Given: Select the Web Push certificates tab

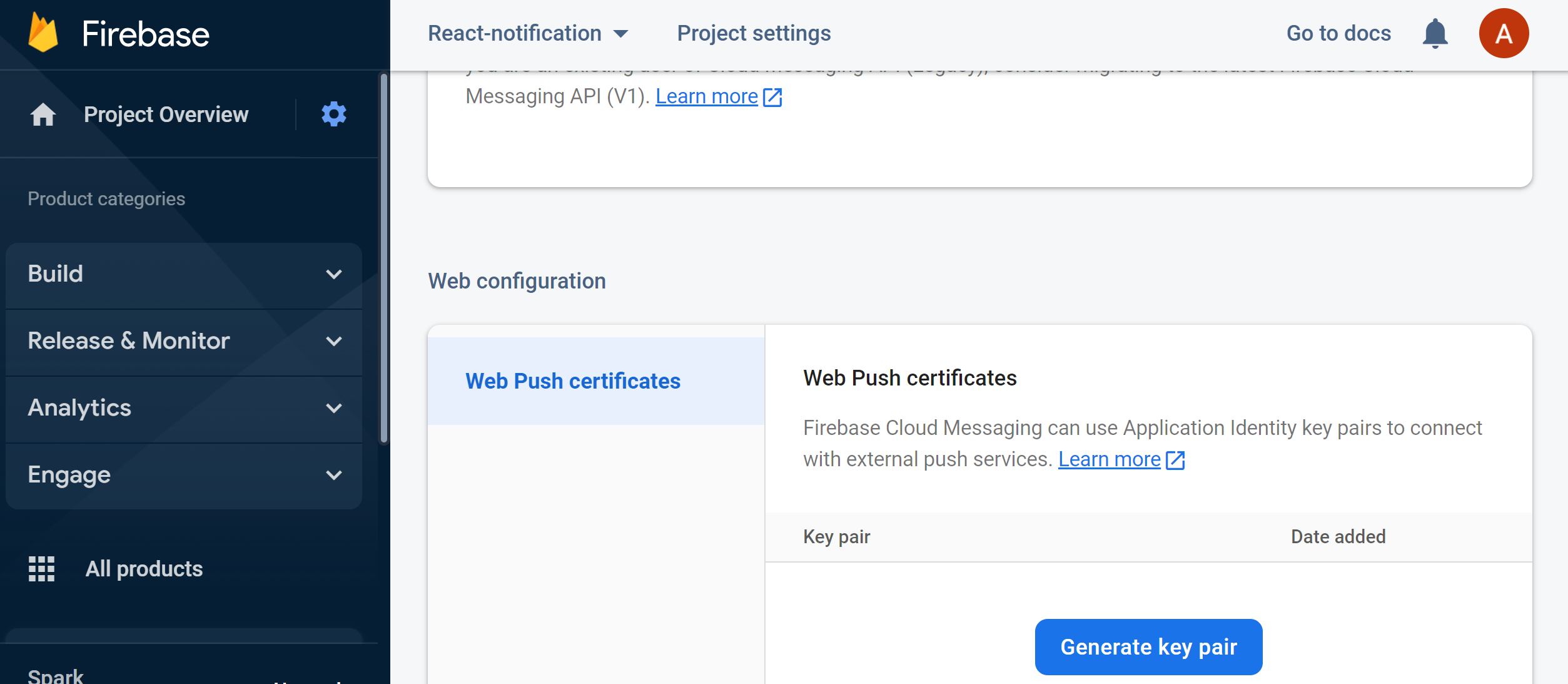Looking at the screenshot, I should click(x=596, y=381).
